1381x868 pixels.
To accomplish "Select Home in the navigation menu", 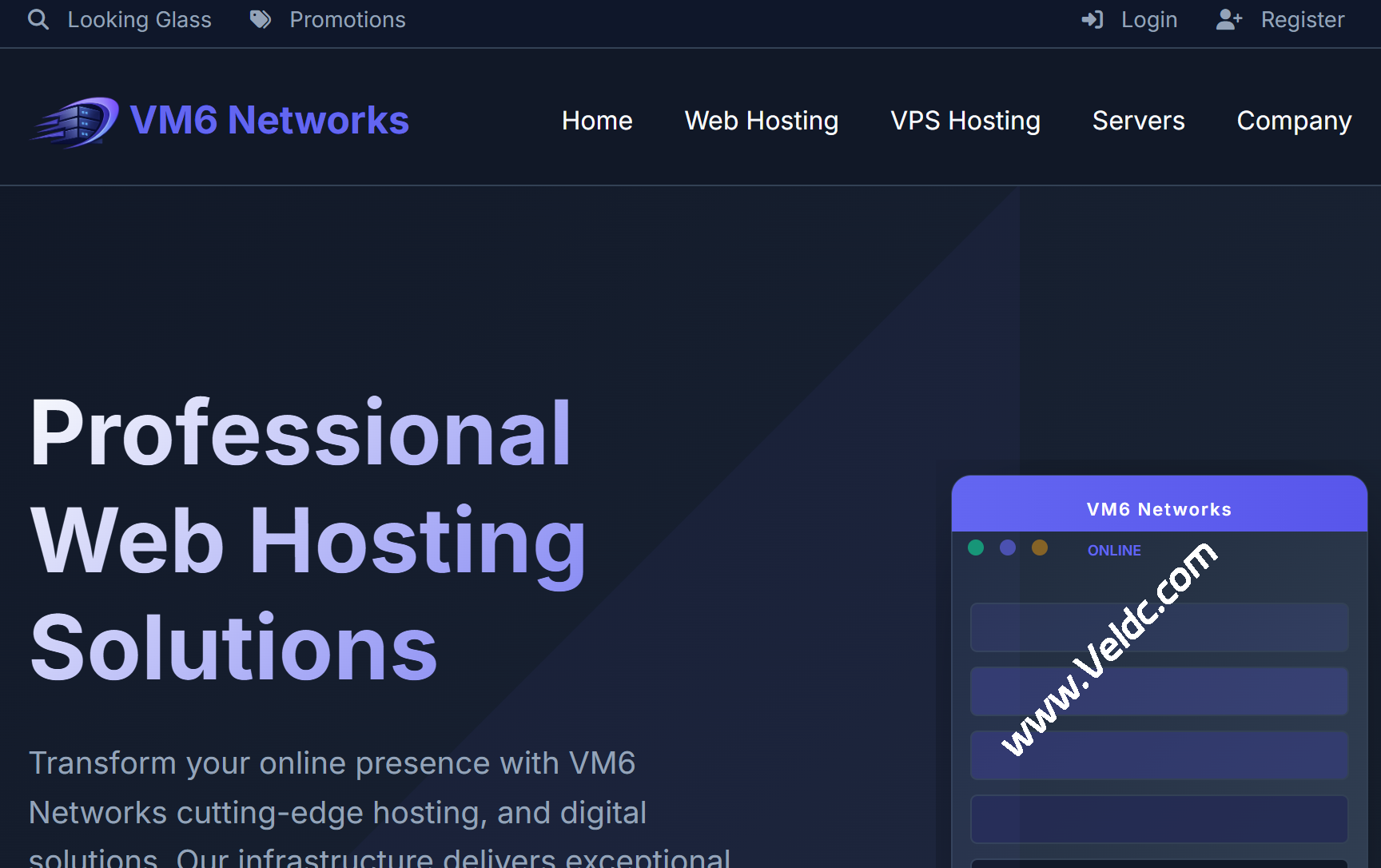I will coord(597,121).
